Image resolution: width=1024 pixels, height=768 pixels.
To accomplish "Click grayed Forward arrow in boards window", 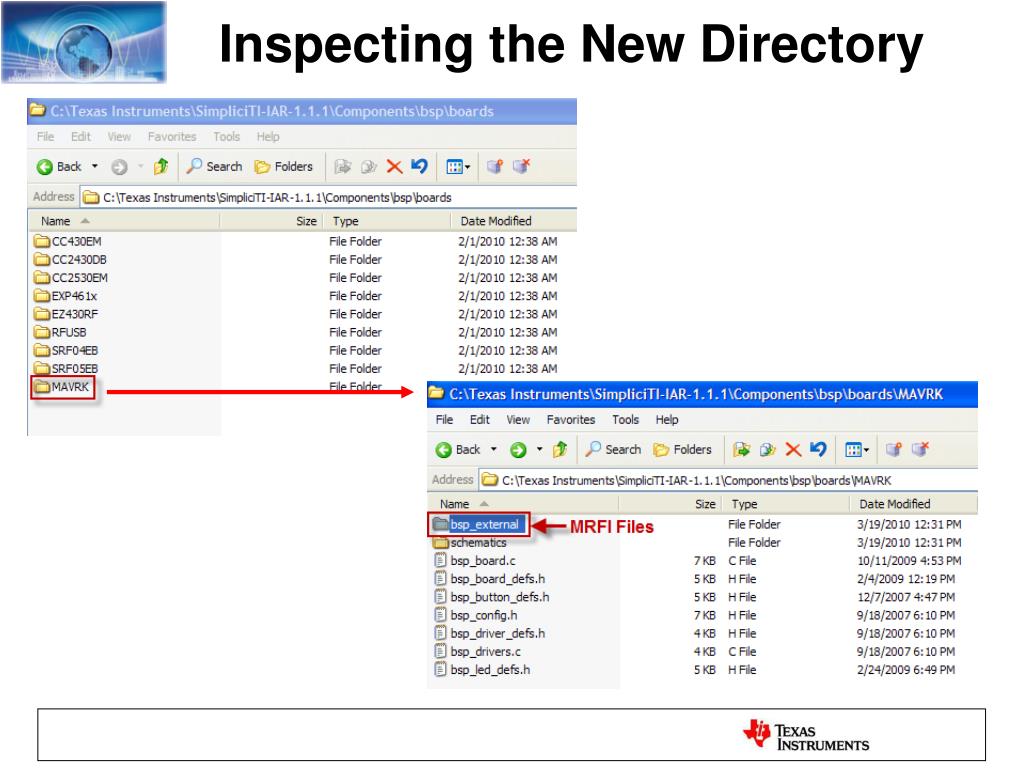I will point(119,167).
